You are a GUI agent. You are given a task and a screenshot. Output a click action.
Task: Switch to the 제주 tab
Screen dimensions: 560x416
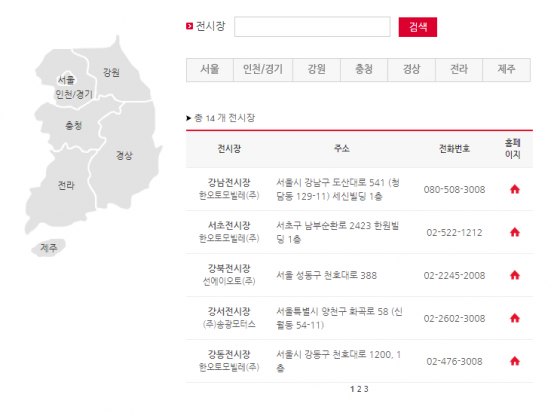click(x=506, y=70)
